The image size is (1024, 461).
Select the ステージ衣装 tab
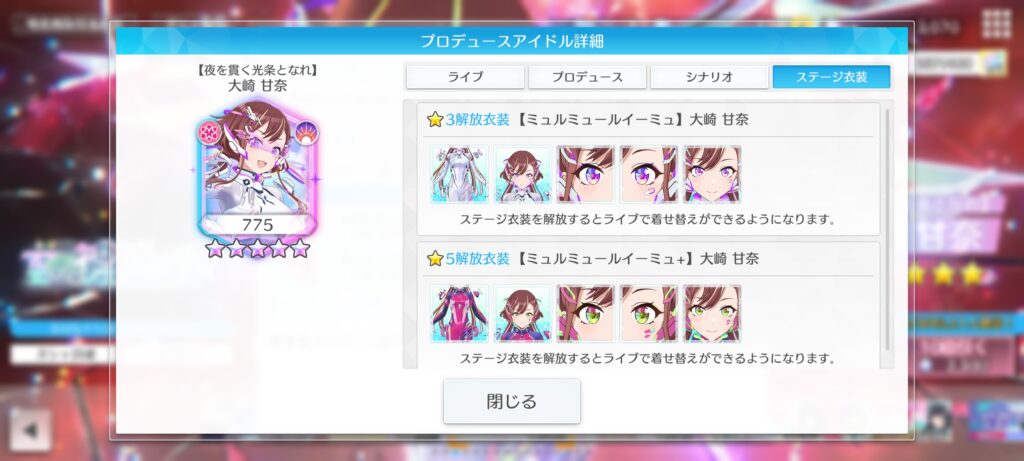[x=831, y=77]
